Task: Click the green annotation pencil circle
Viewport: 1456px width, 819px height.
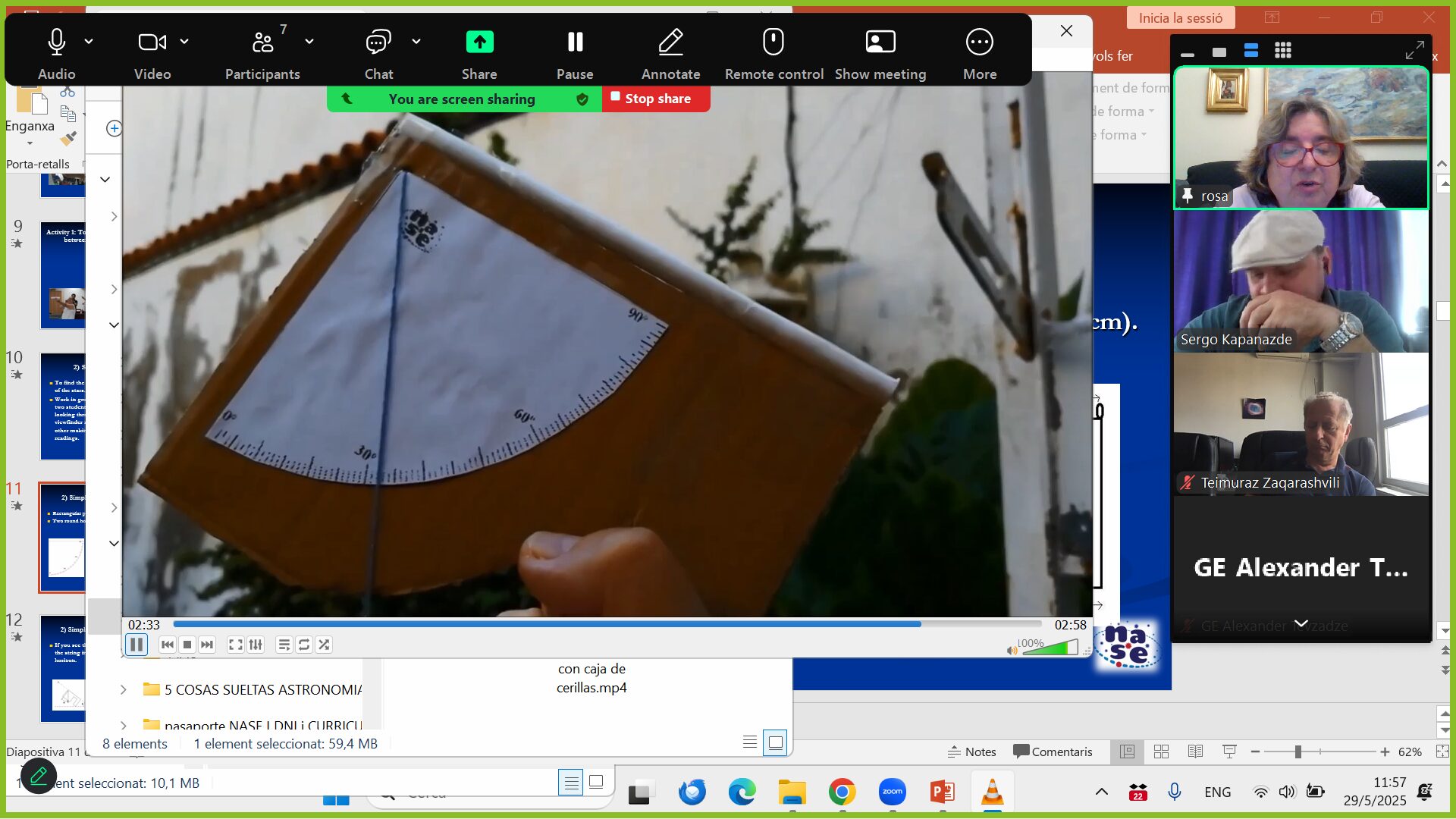Action: tap(39, 776)
